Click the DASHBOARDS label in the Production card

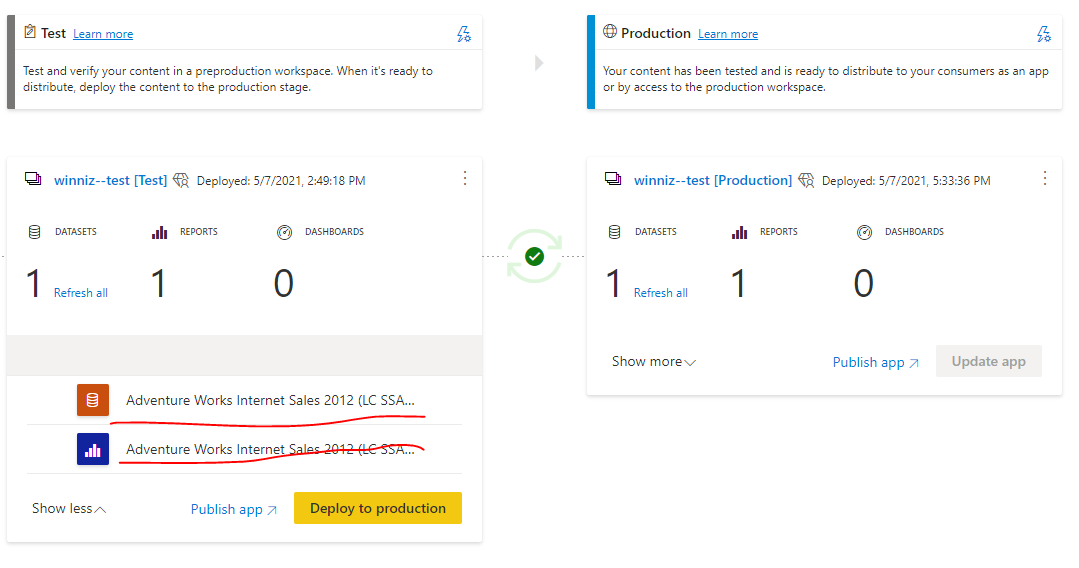(915, 232)
